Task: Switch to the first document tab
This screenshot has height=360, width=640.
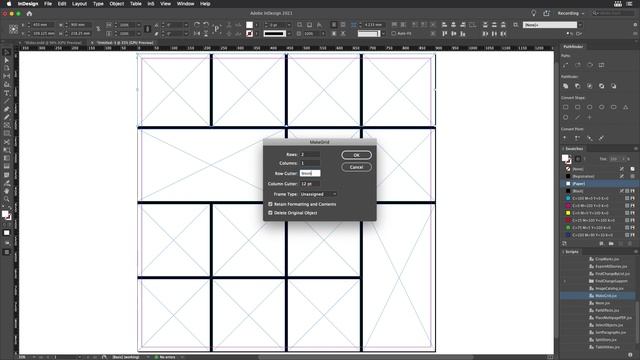Action: 52,42
